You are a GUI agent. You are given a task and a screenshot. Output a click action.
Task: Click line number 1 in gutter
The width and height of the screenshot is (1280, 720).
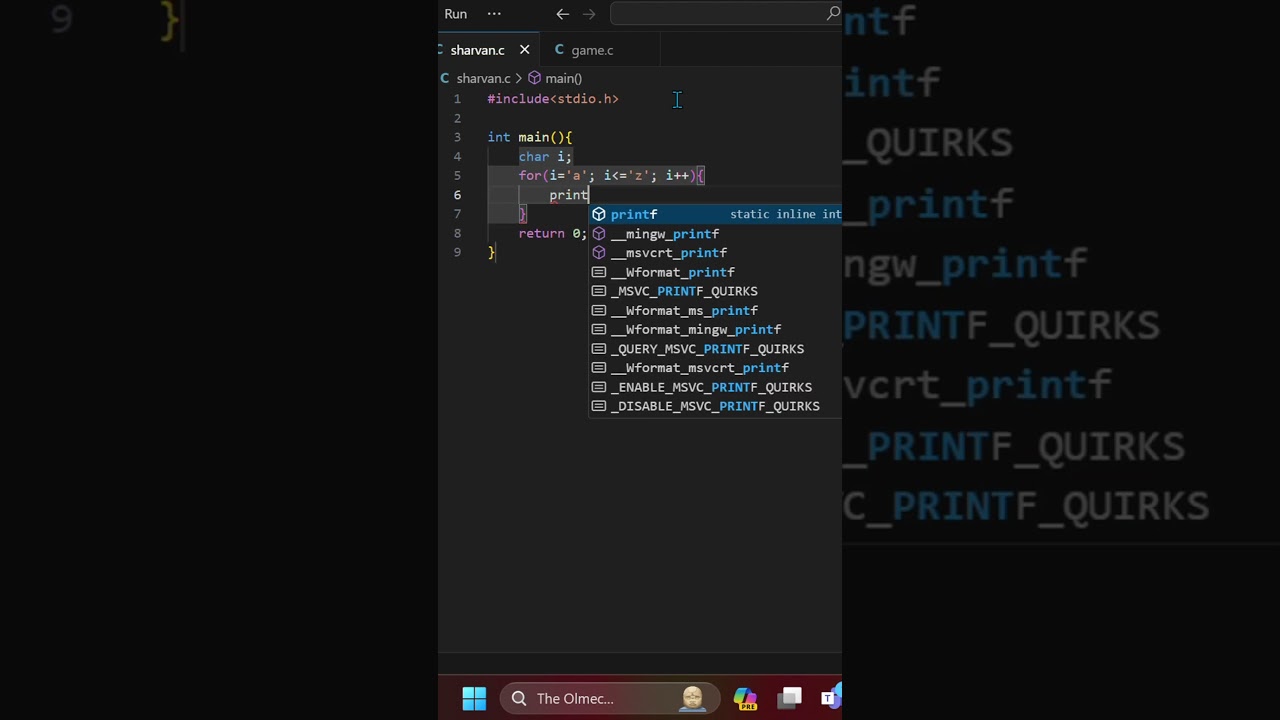tap(457, 99)
